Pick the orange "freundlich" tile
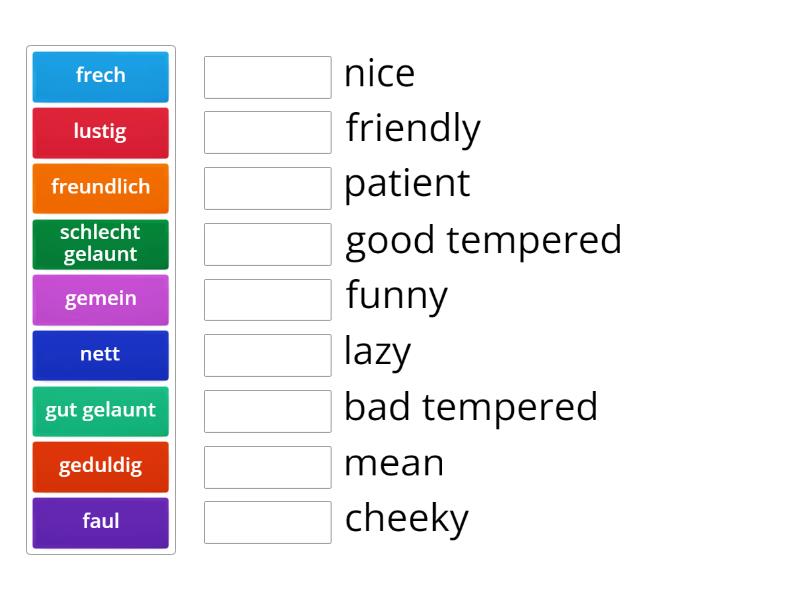The image size is (800, 600). click(100, 188)
